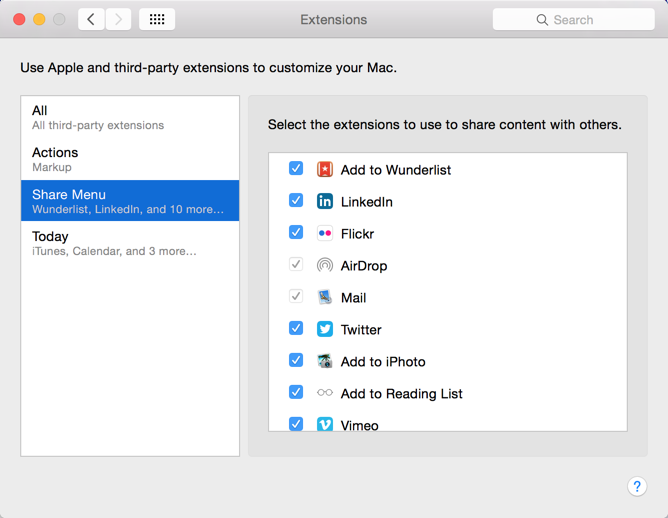
Task: Show all preferences grid button
Action: click(157, 19)
